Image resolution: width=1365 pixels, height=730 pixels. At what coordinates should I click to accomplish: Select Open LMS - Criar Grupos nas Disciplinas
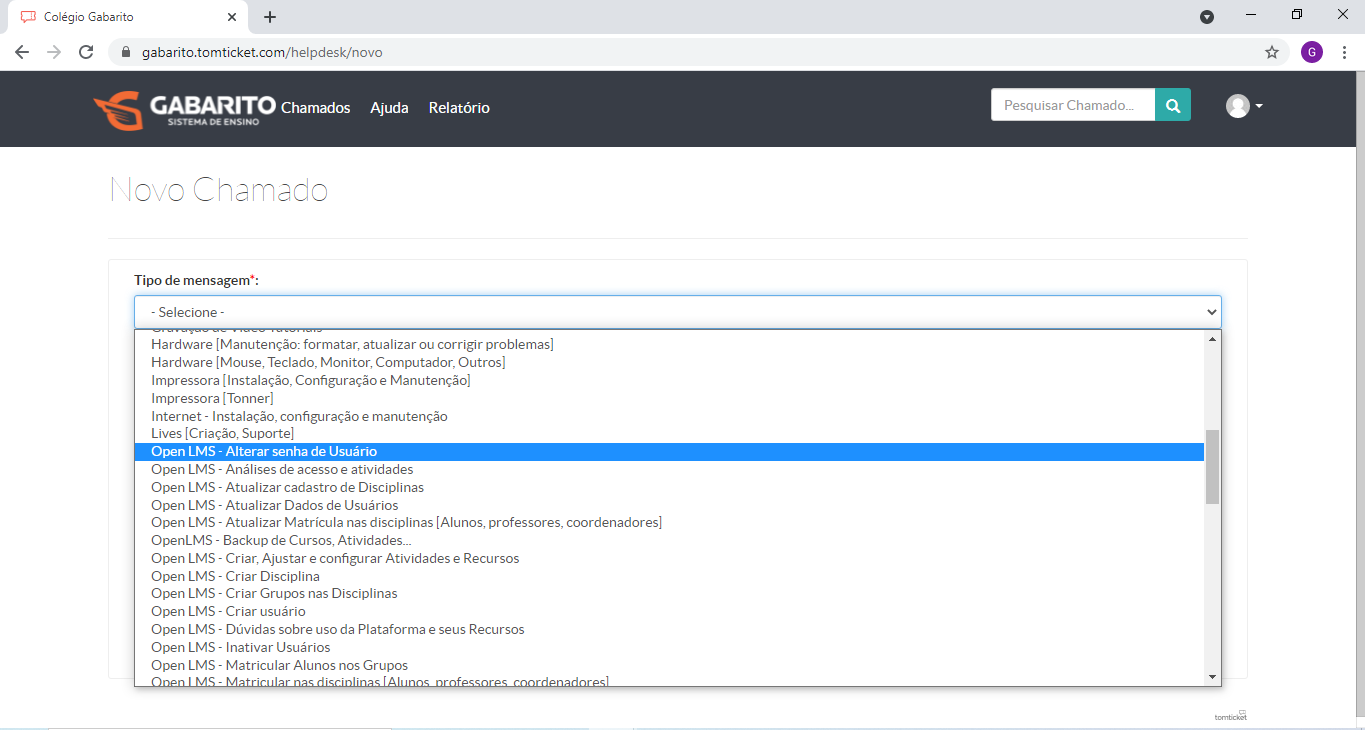[x=669, y=594]
